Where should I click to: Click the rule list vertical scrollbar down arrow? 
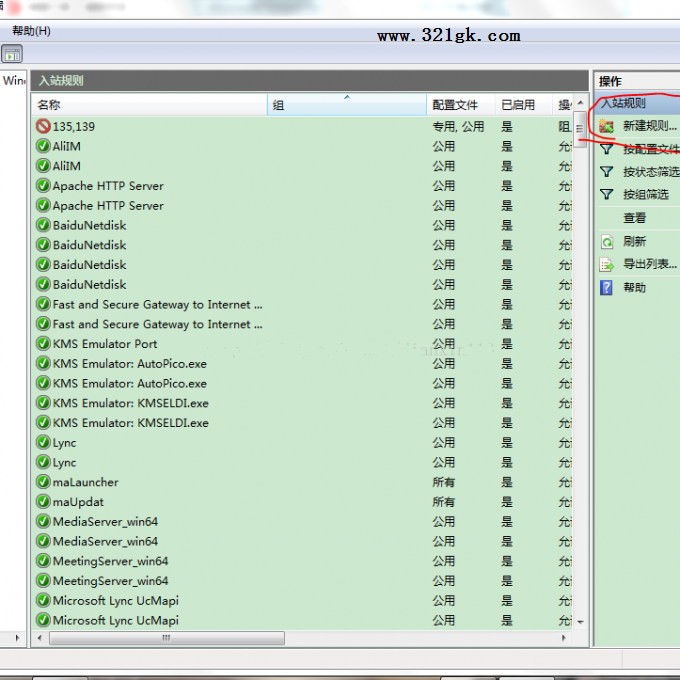580,622
